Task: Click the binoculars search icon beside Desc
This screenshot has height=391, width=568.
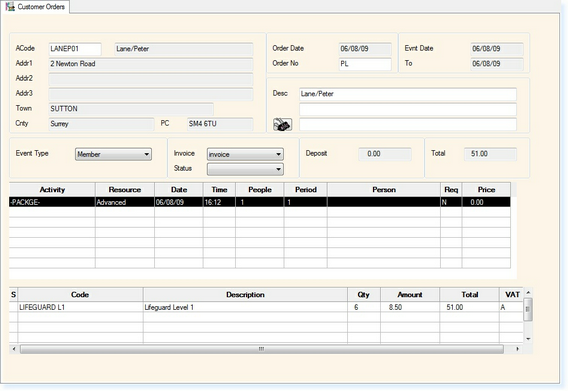Action: point(282,125)
